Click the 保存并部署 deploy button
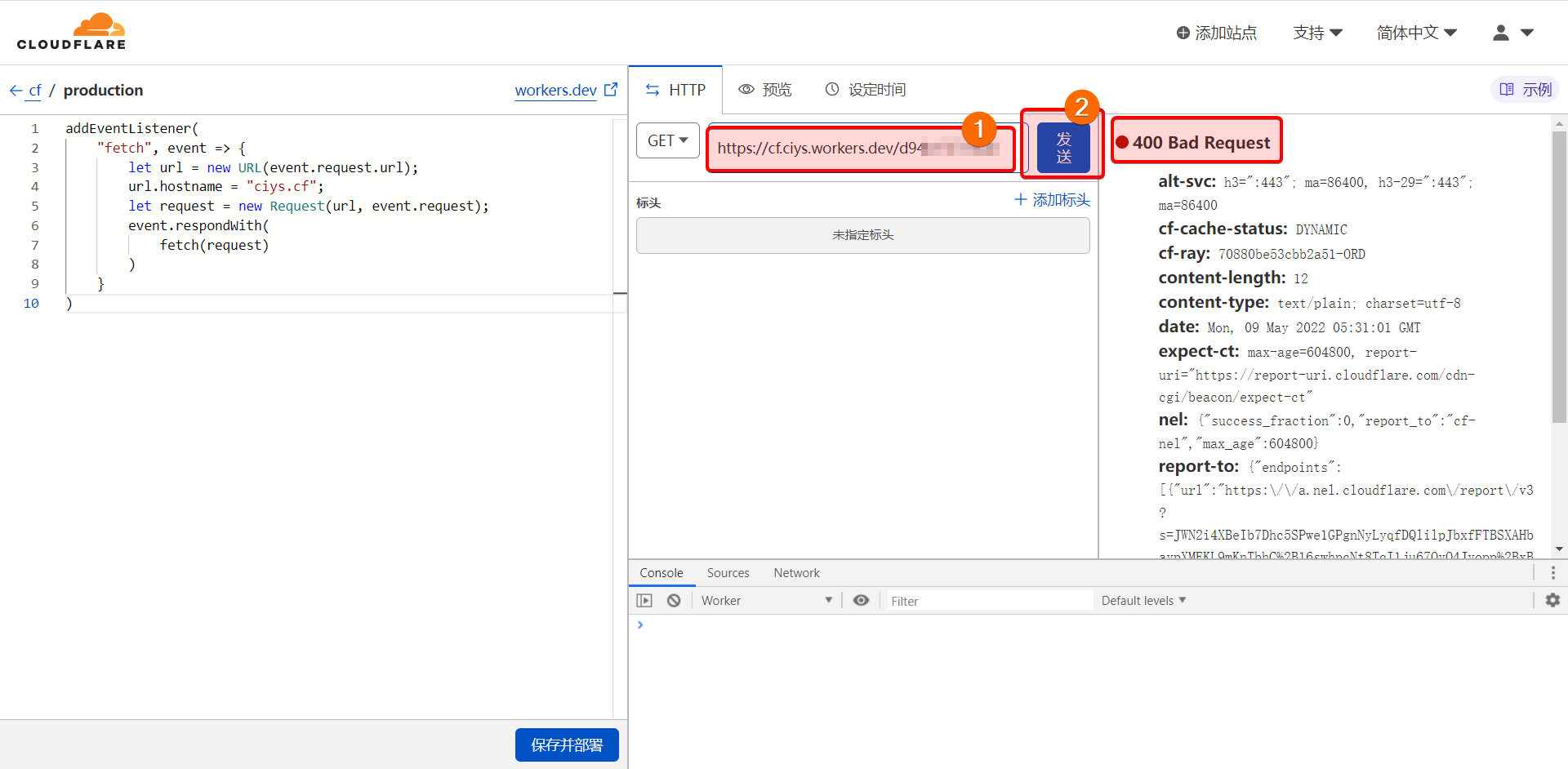Image resolution: width=1568 pixels, height=769 pixels. pos(567,745)
